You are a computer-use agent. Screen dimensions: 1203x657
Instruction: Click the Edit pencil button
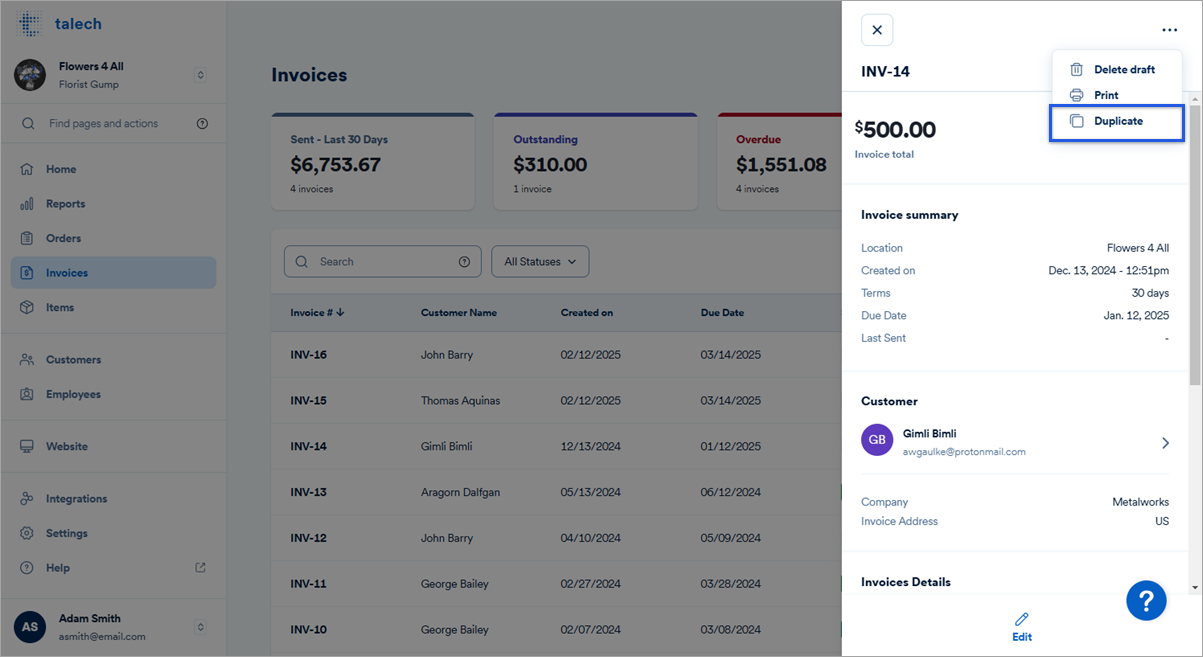click(1021, 627)
